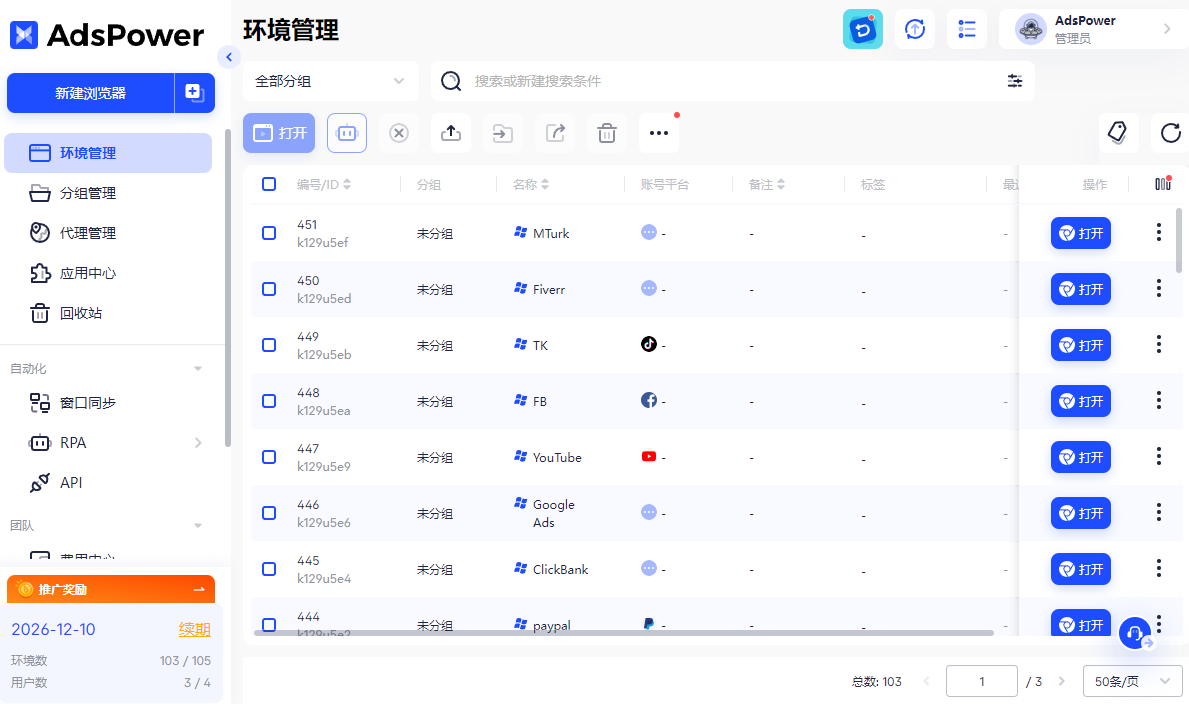1189x704 pixels.
Task: Check the checkbox for the FB environment row
Action: (x=268, y=401)
